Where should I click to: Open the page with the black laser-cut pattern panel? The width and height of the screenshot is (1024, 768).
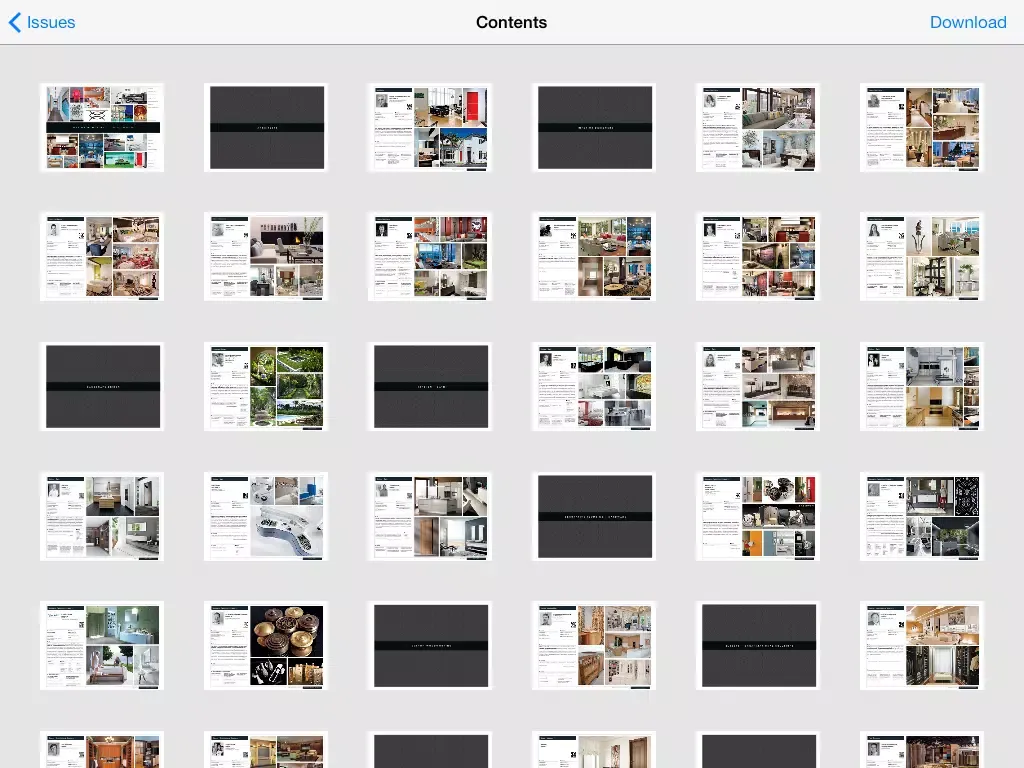pyautogui.click(x=922, y=517)
